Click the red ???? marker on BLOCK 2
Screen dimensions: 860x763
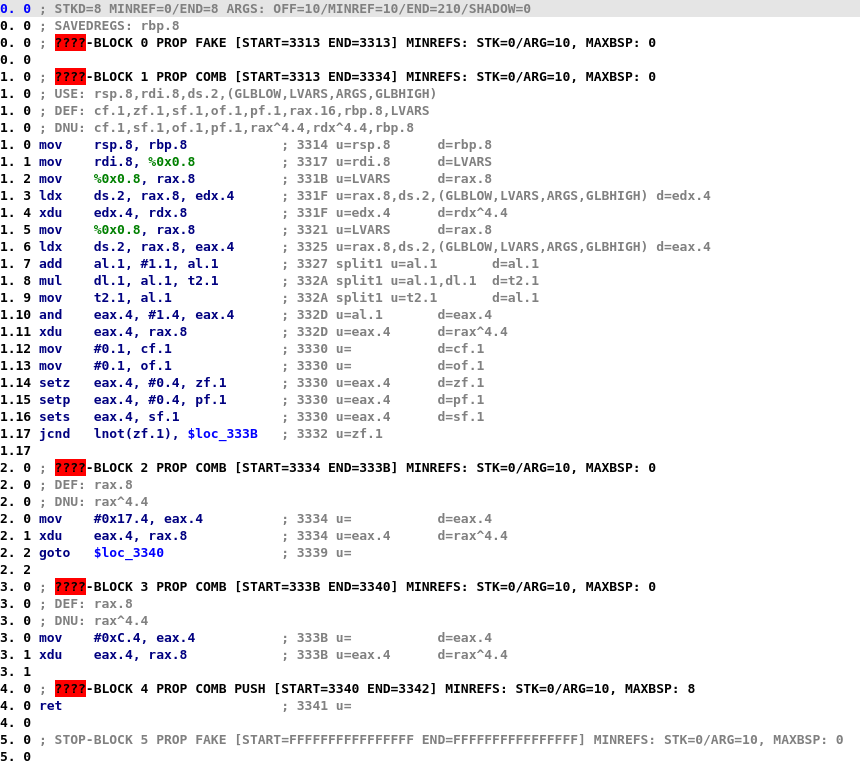(x=69, y=467)
